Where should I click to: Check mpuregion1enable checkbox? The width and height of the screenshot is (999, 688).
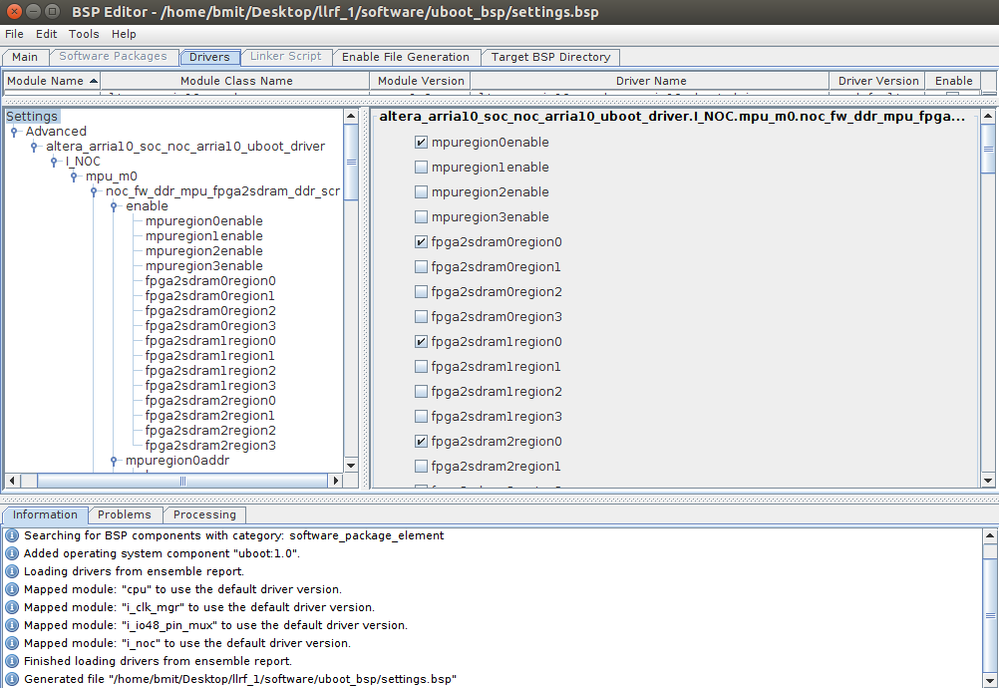coord(421,168)
